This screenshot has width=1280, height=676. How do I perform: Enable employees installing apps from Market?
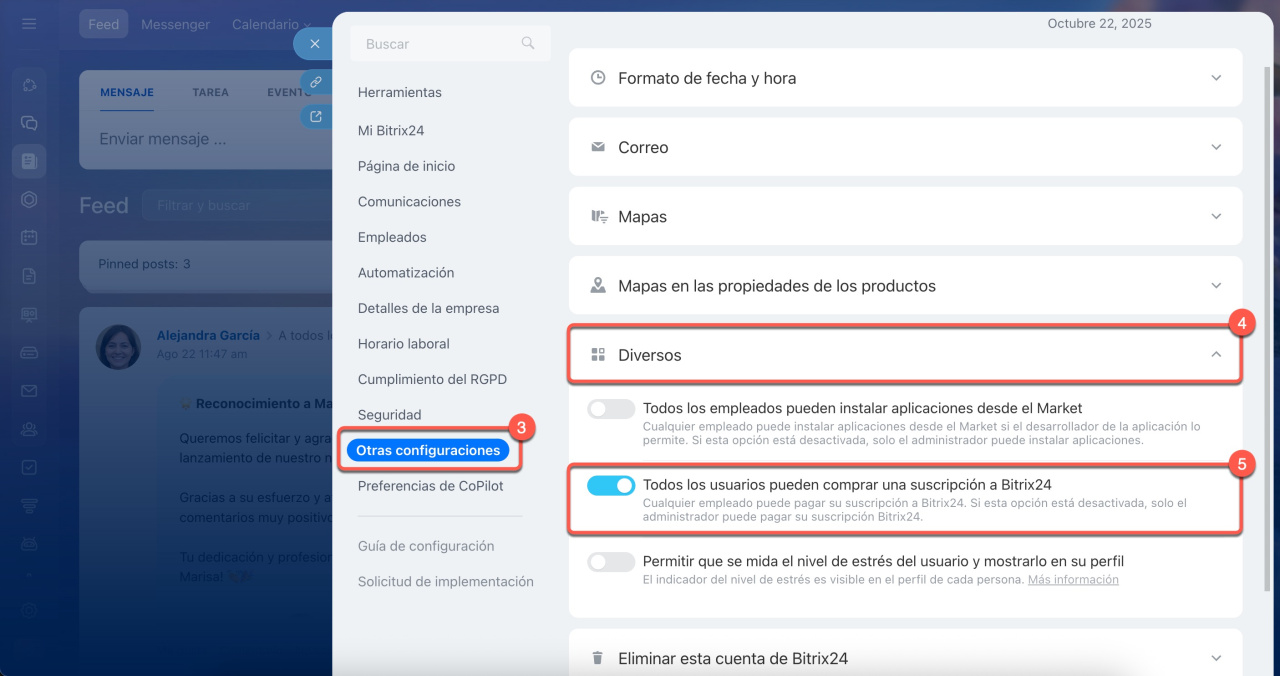pos(611,409)
